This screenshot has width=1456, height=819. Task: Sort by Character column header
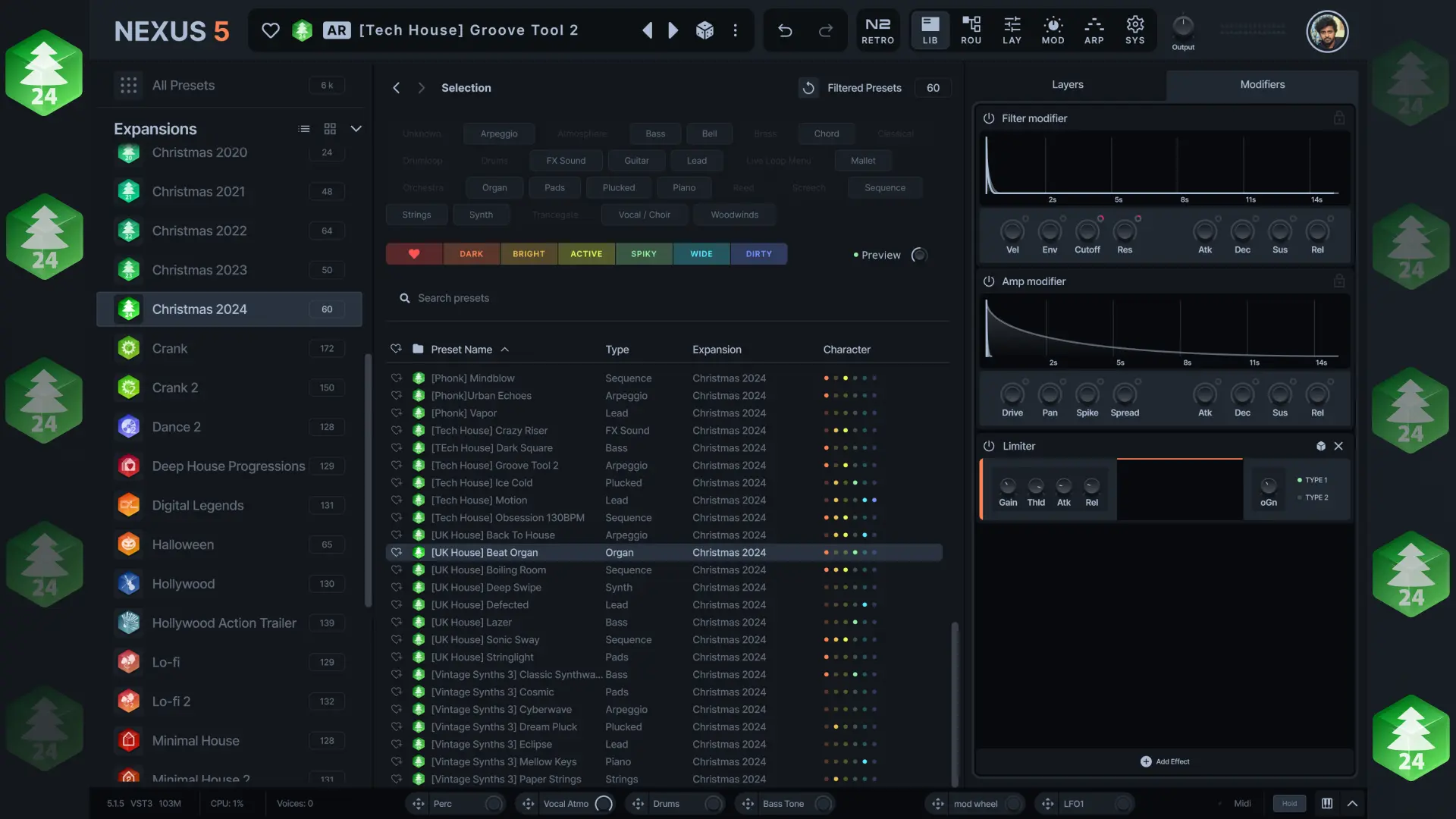[x=847, y=350]
